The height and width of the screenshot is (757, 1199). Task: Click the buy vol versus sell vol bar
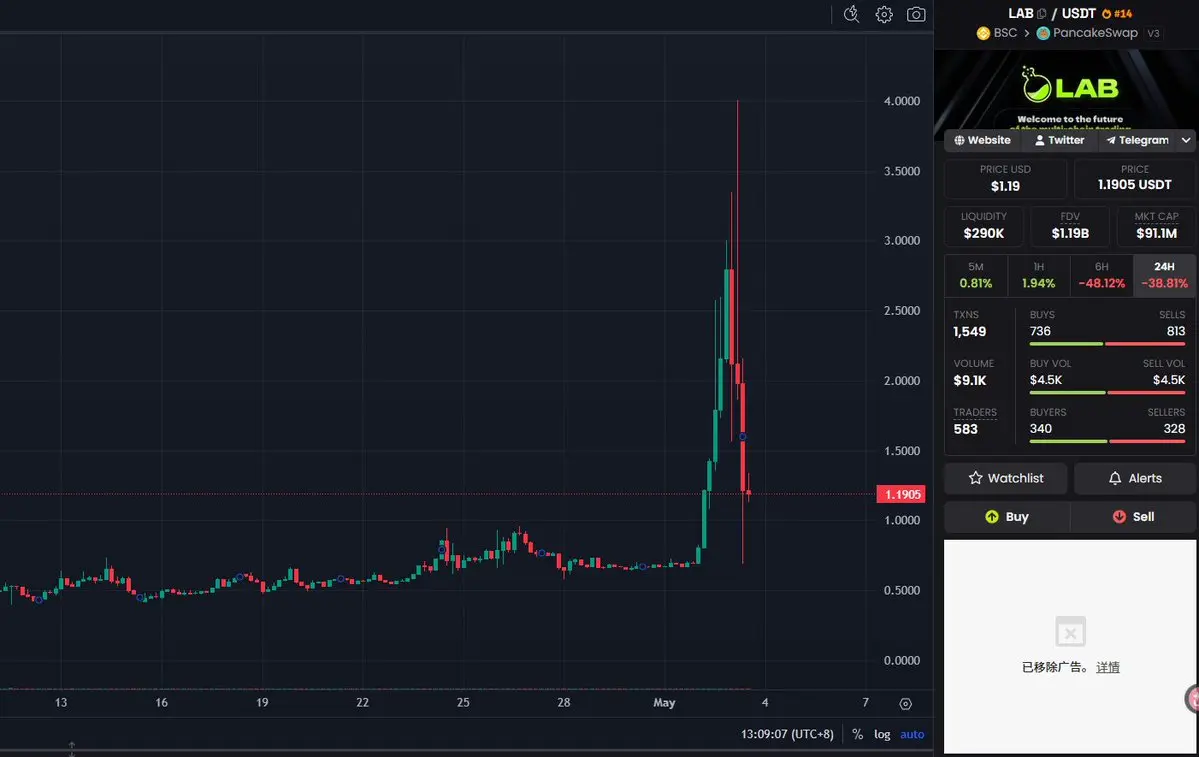coord(1107,392)
